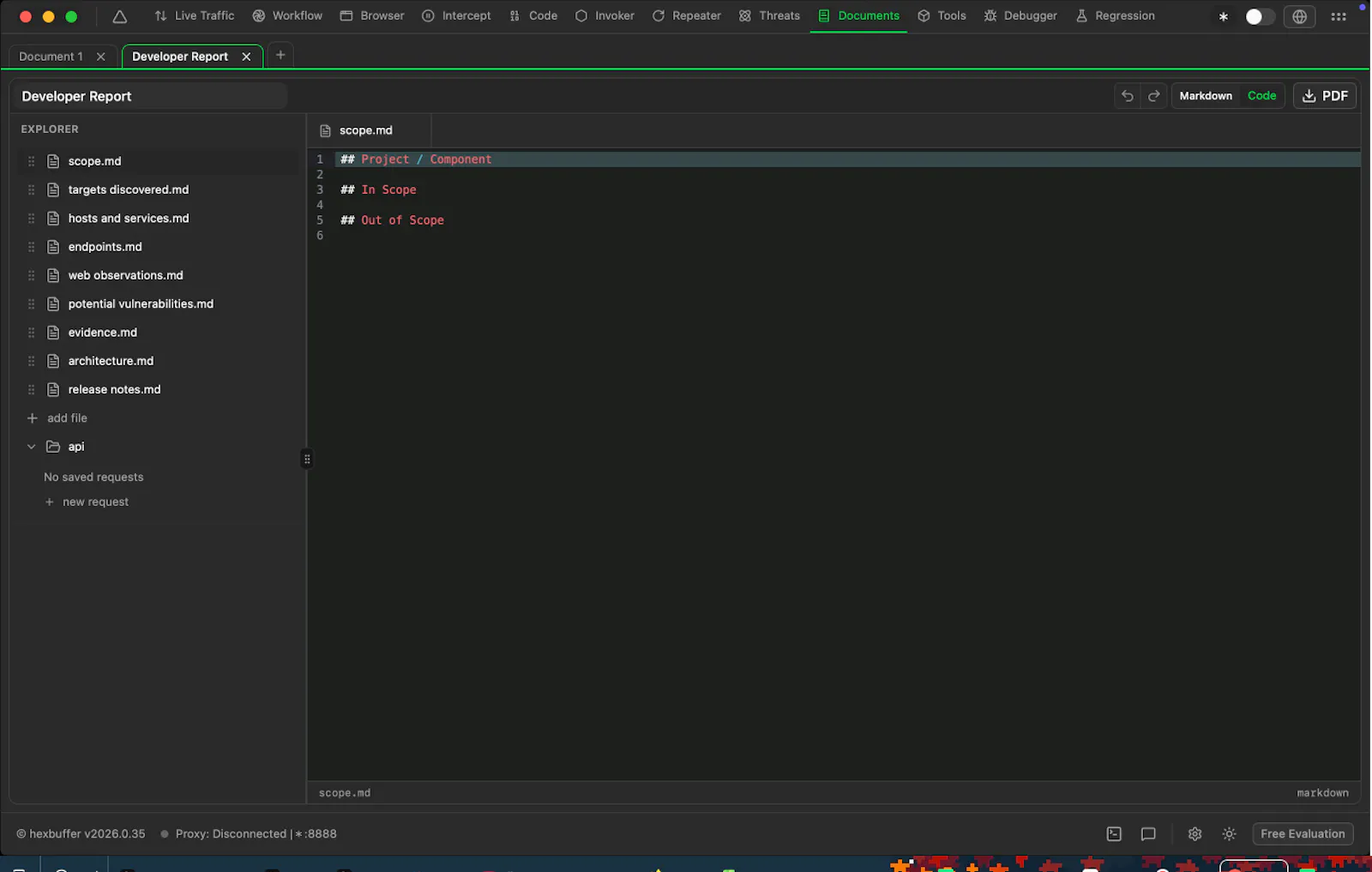
Task: Click drag handle beside evidence.md
Action: [x=31, y=333]
